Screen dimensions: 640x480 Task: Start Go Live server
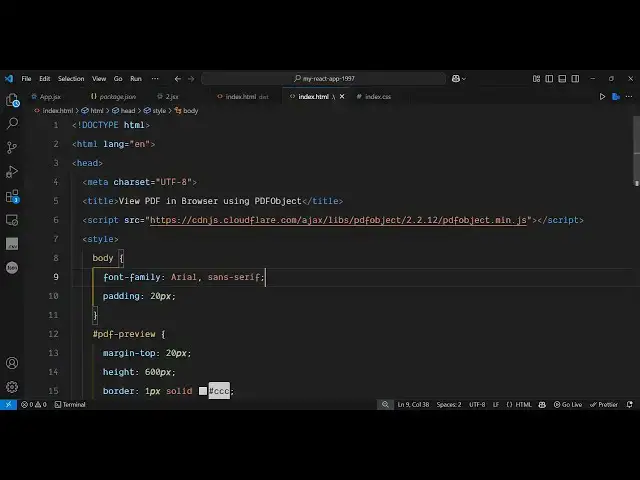[x=568, y=404]
